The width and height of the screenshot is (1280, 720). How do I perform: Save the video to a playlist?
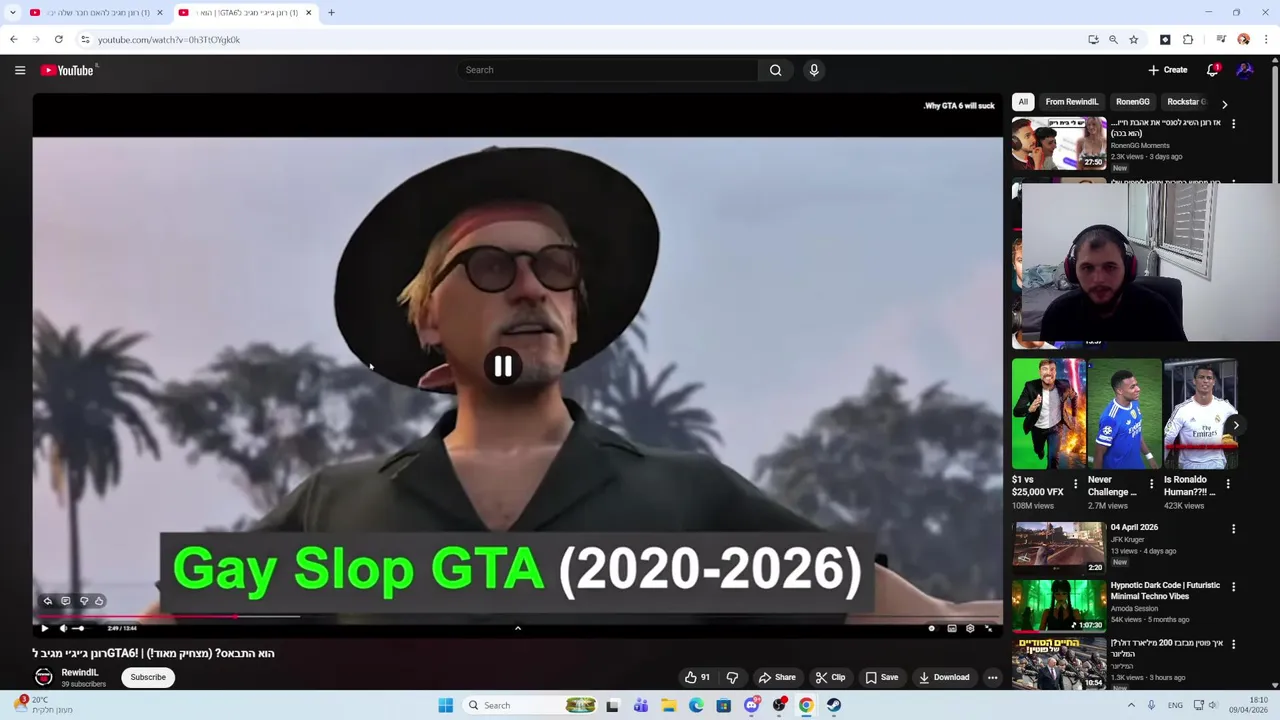[882, 677]
